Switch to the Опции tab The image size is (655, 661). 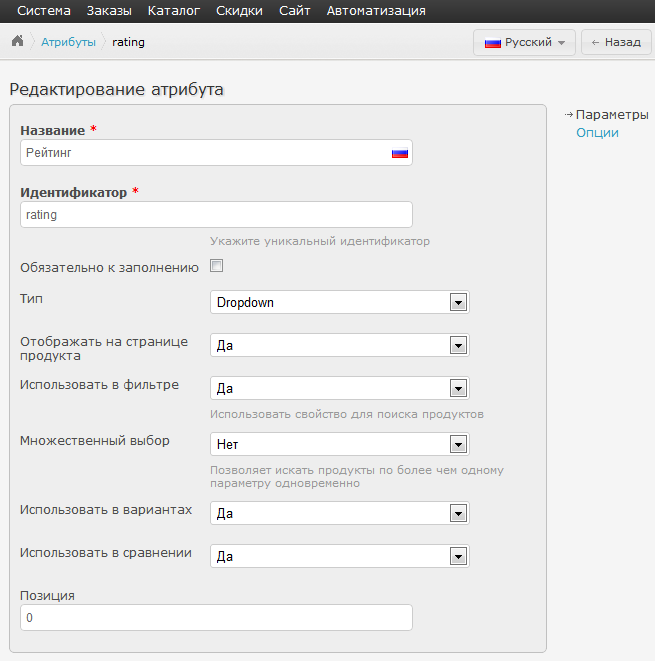[x=597, y=133]
